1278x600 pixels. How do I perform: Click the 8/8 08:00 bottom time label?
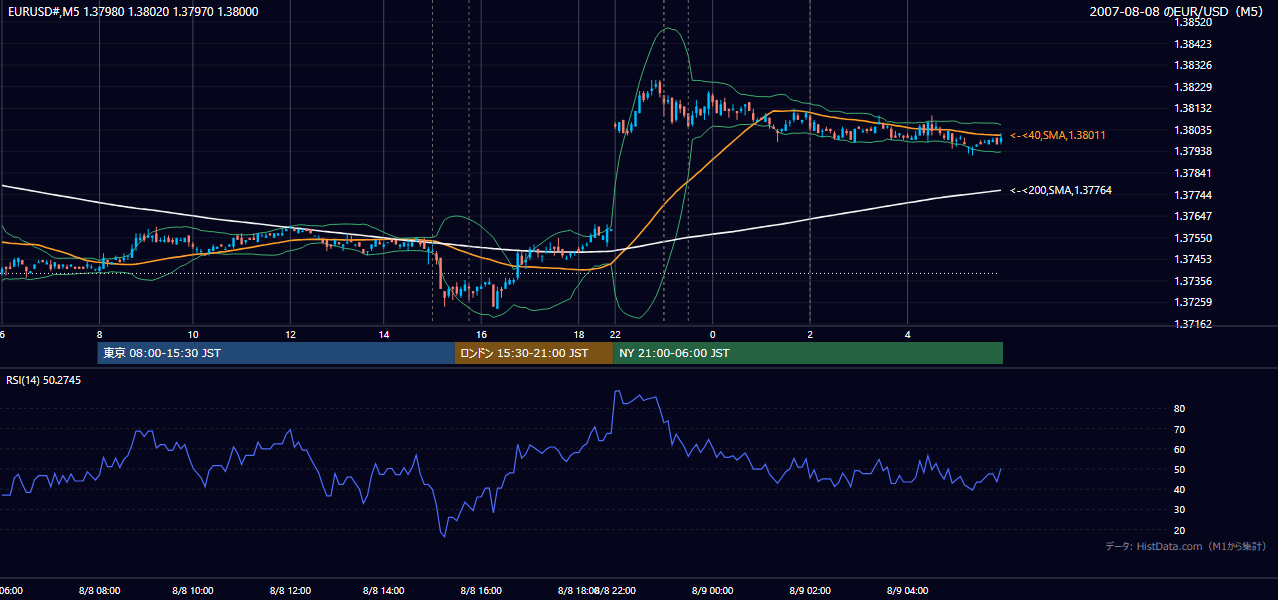click(99, 591)
